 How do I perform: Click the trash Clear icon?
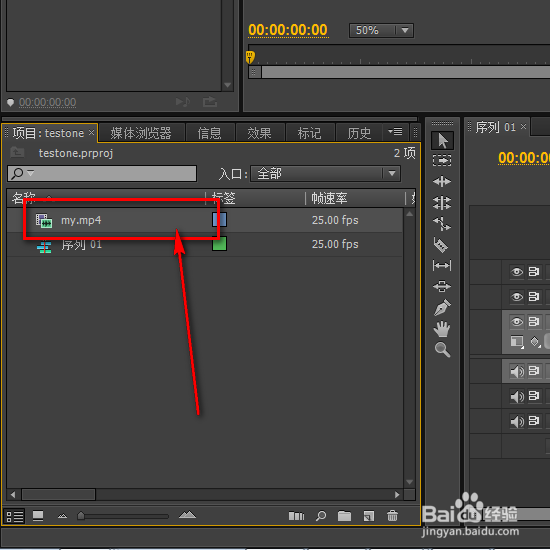coord(392,516)
